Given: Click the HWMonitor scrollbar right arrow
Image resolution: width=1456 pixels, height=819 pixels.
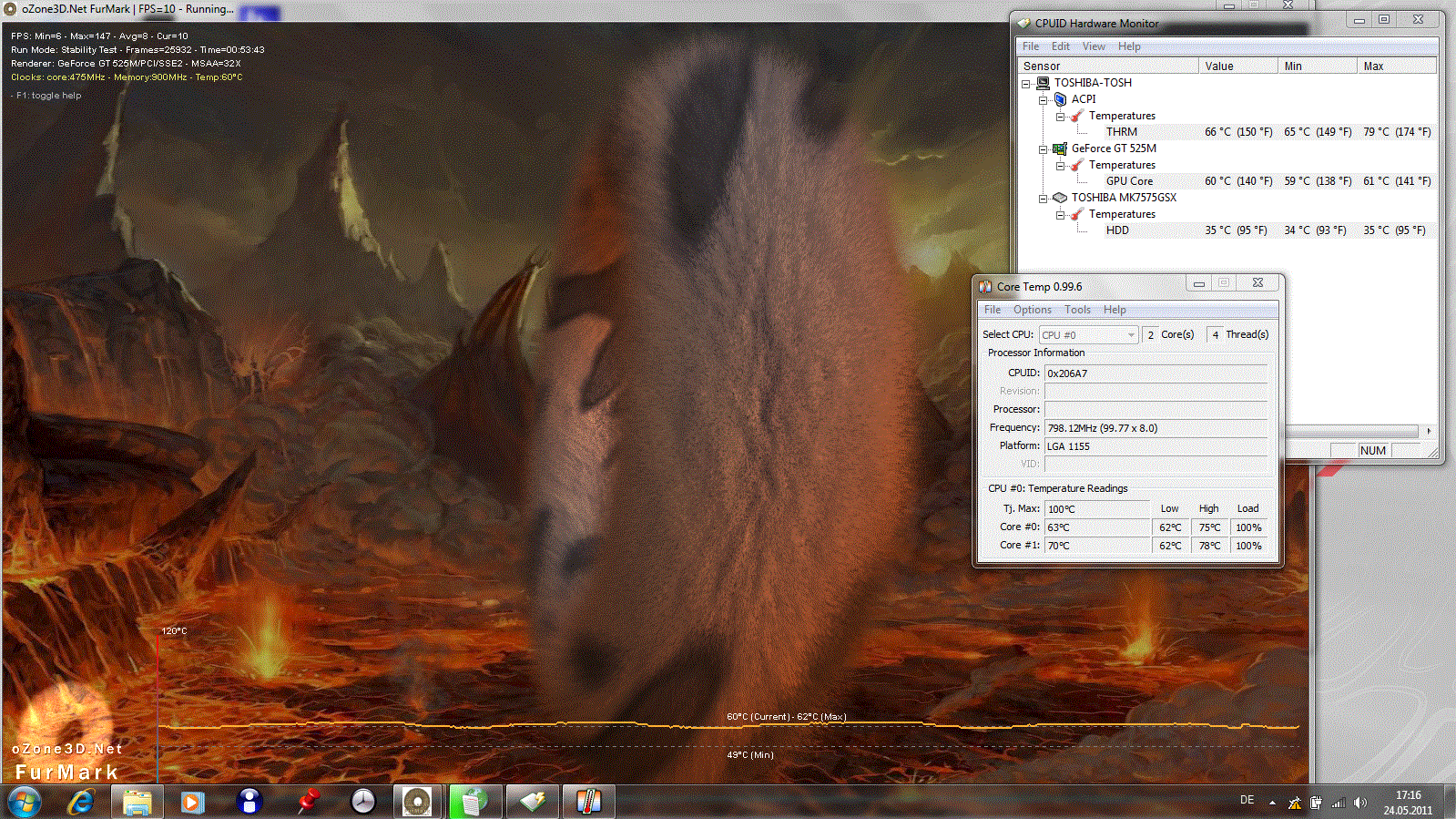Looking at the screenshot, I should click(x=1429, y=431).
